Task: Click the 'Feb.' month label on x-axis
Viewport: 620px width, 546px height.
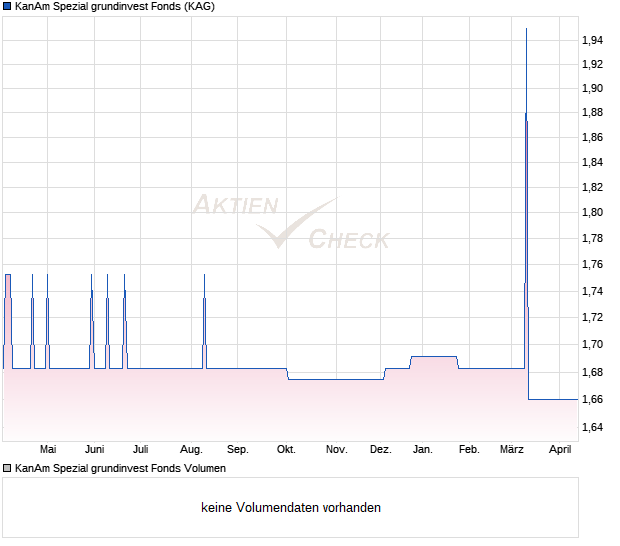Action: coord(468,449)
